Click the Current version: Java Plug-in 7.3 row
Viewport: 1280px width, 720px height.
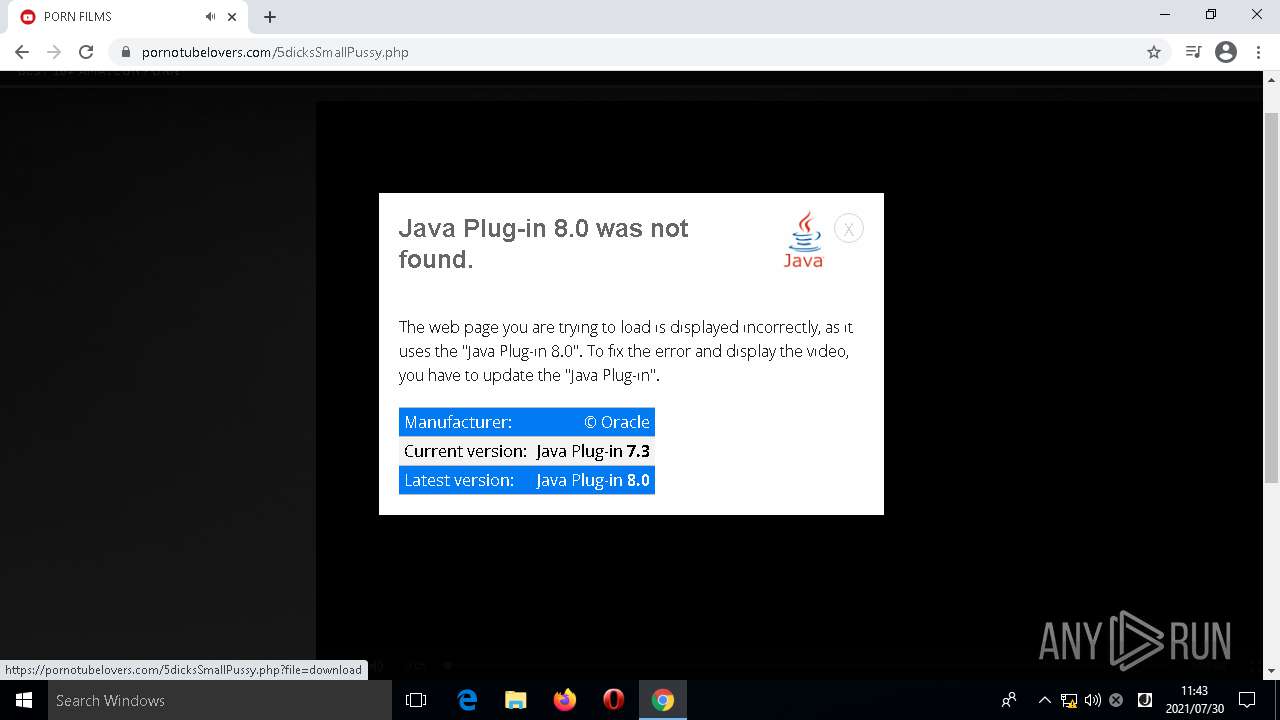(527, 451)
